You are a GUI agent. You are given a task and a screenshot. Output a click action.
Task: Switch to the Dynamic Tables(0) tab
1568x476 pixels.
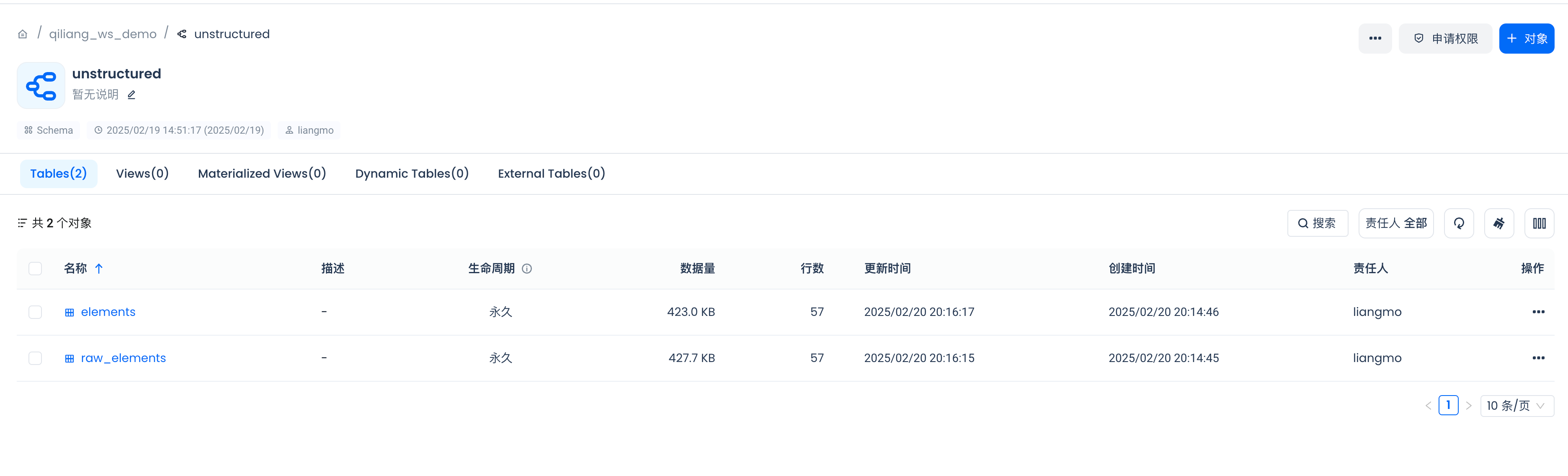[412, 173]
